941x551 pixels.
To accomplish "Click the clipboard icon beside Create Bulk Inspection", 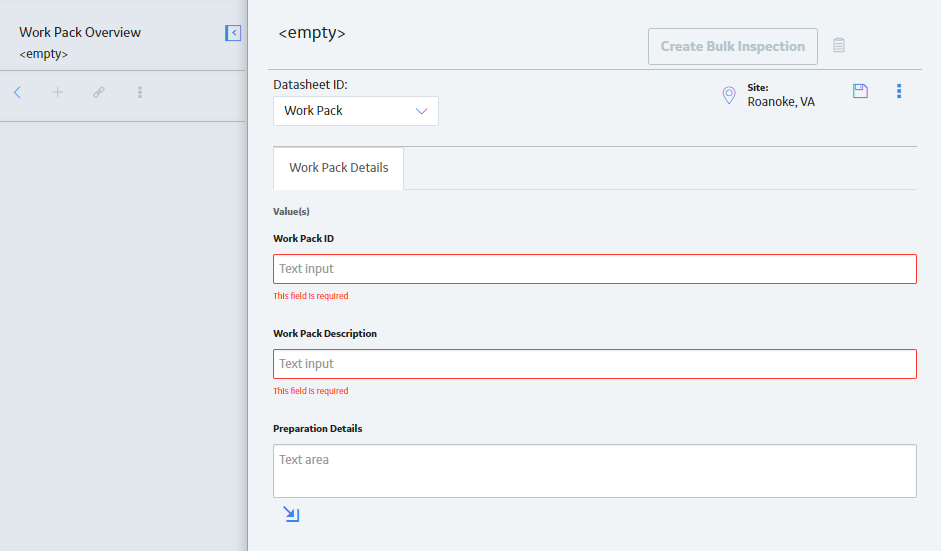I will click(839, 46).
